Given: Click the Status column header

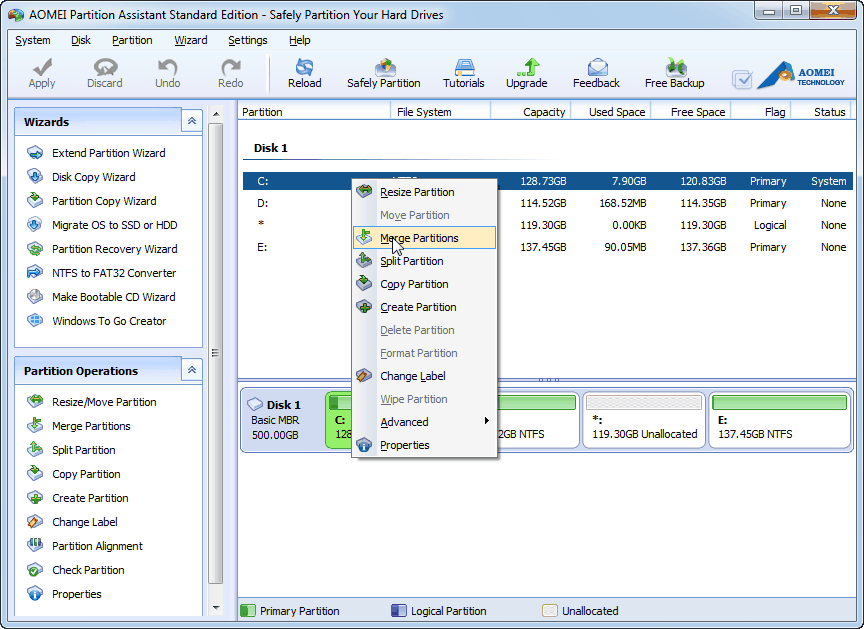Looking at the screenshot, I should (821, 112).
